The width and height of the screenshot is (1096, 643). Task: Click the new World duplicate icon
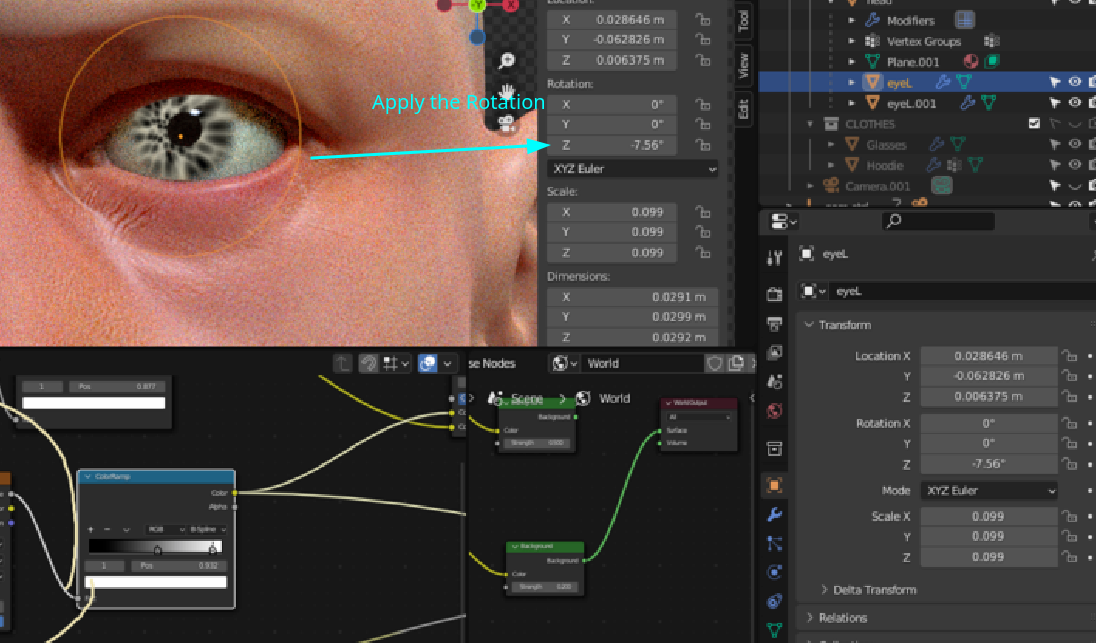(735, 363)
